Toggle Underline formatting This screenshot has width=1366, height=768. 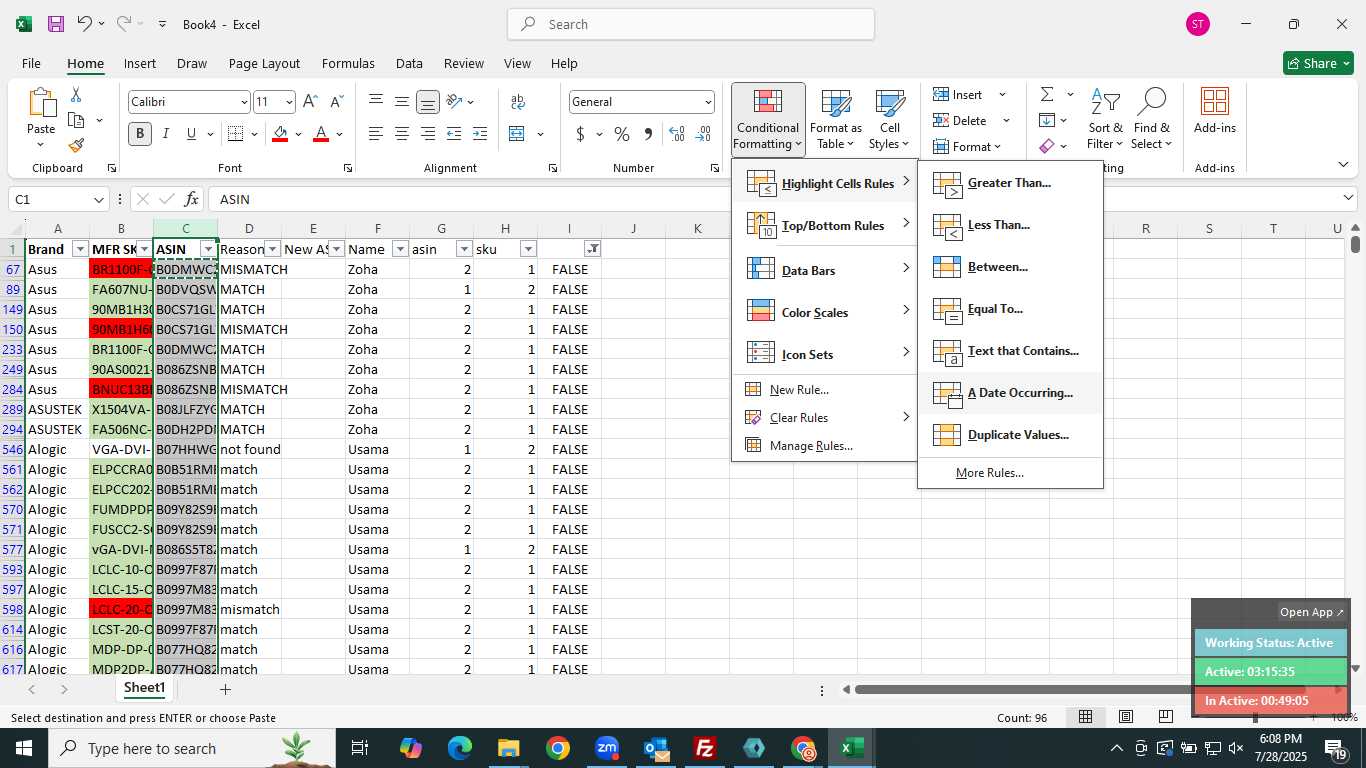(x=191, y=134)
